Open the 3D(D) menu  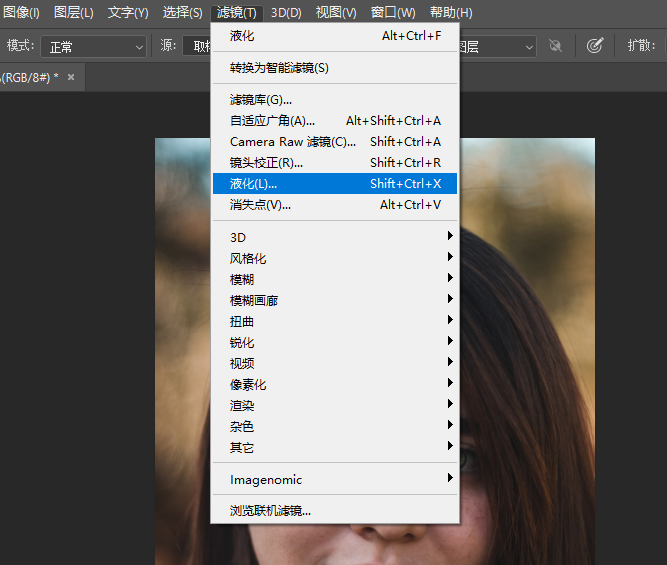(286, 13)
